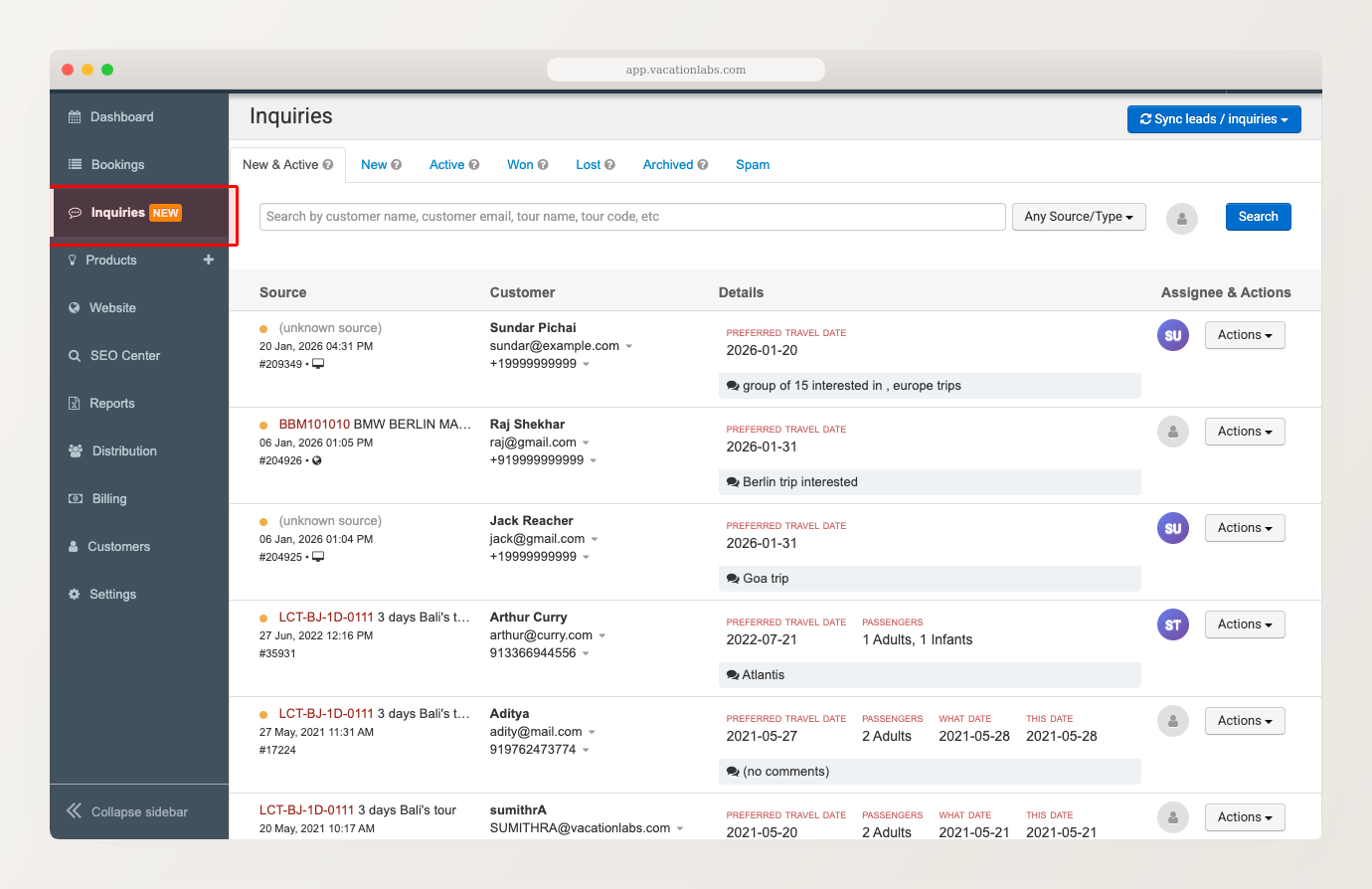Open the Any Source/Type dropdown
Screen dimensions: 1372x889
(x=1079, y=216)
